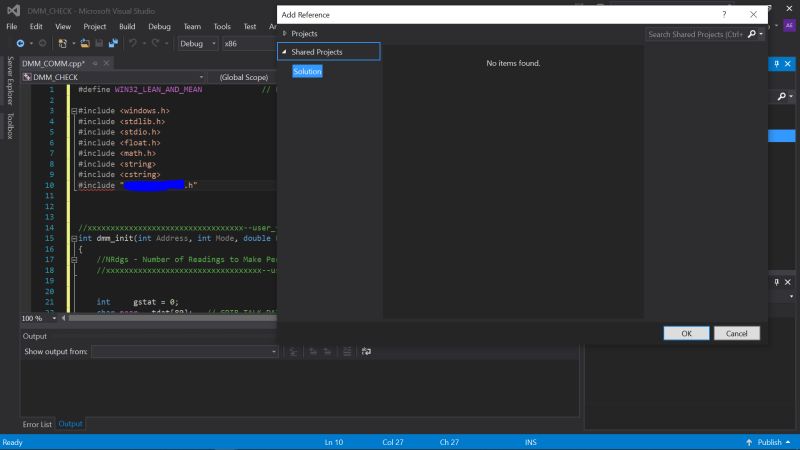Viewport: 800px width, 450px height.
Task: Click the Find Message in Code output icon
Action: 294,352
